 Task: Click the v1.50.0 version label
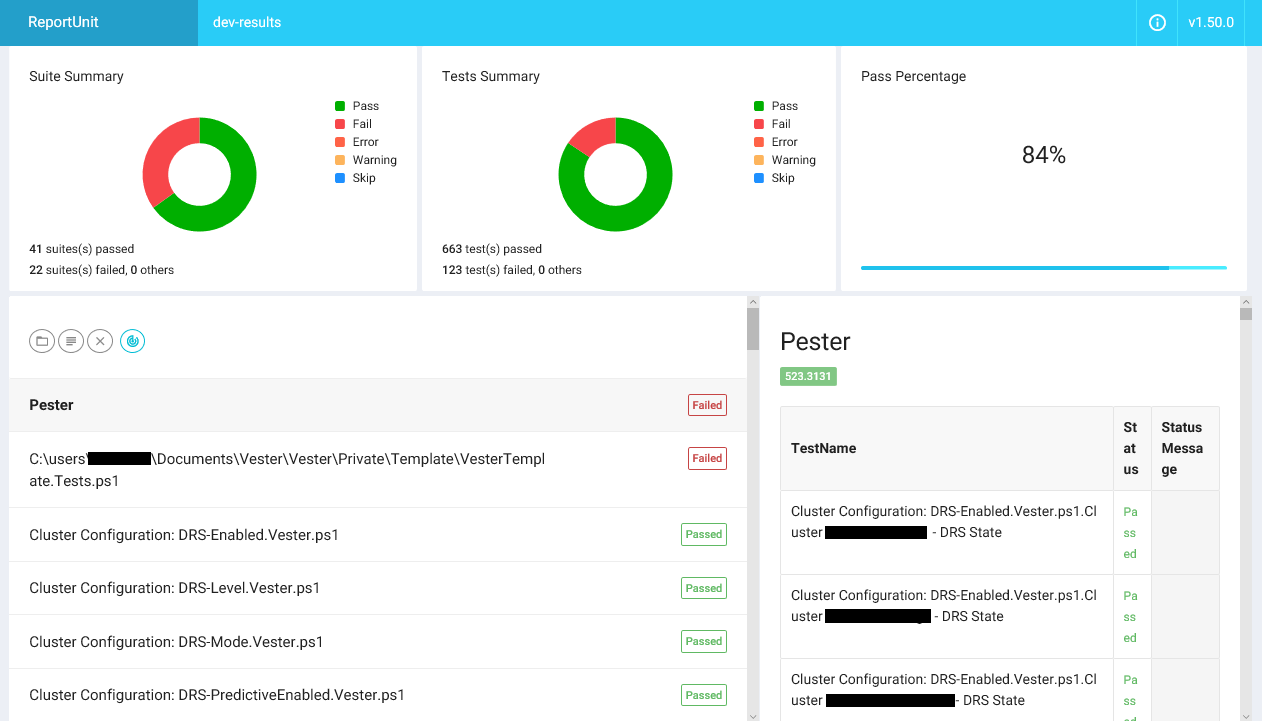coord(1210,22)
